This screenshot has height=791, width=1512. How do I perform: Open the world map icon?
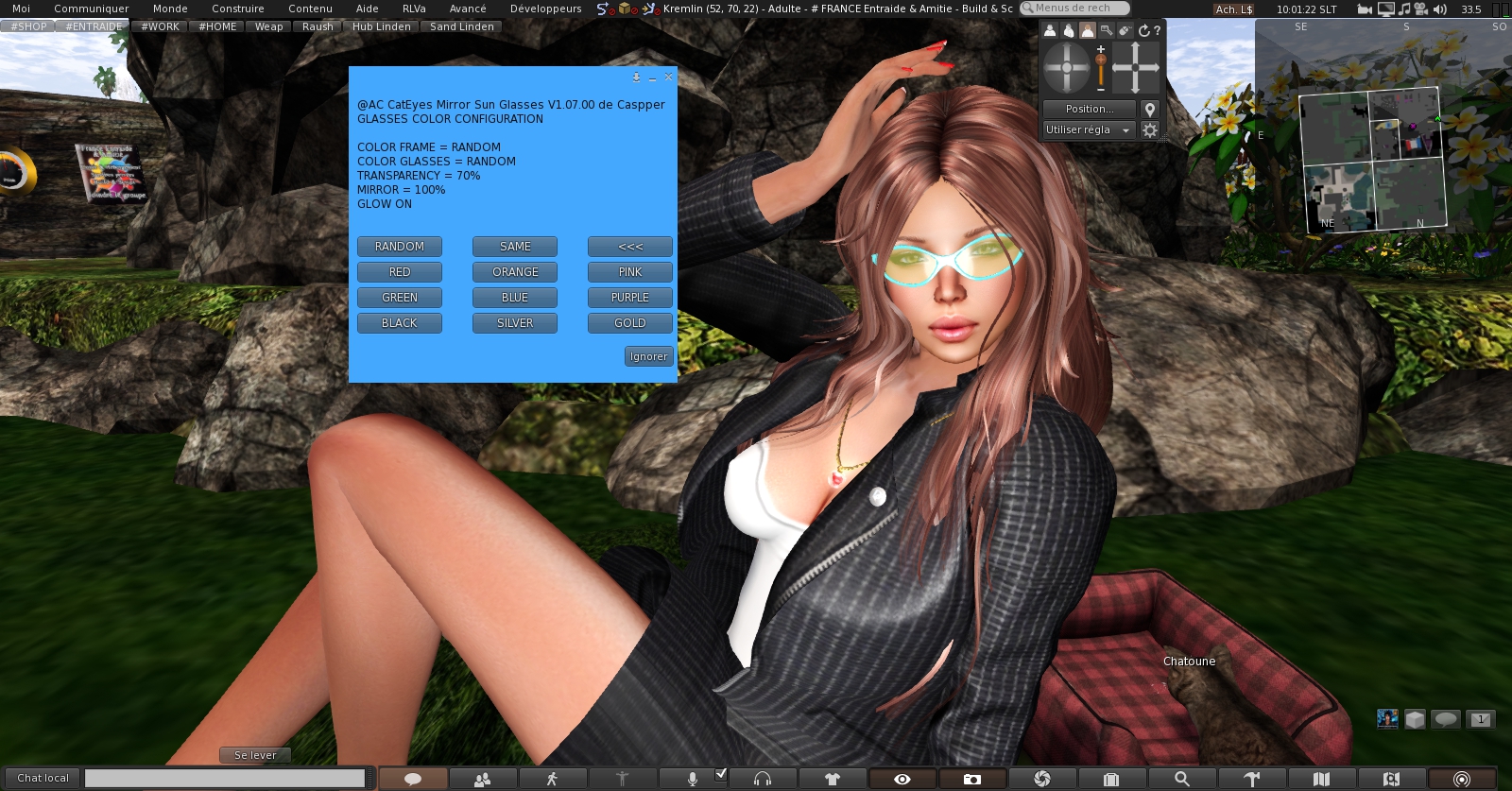pos(1321,779)
